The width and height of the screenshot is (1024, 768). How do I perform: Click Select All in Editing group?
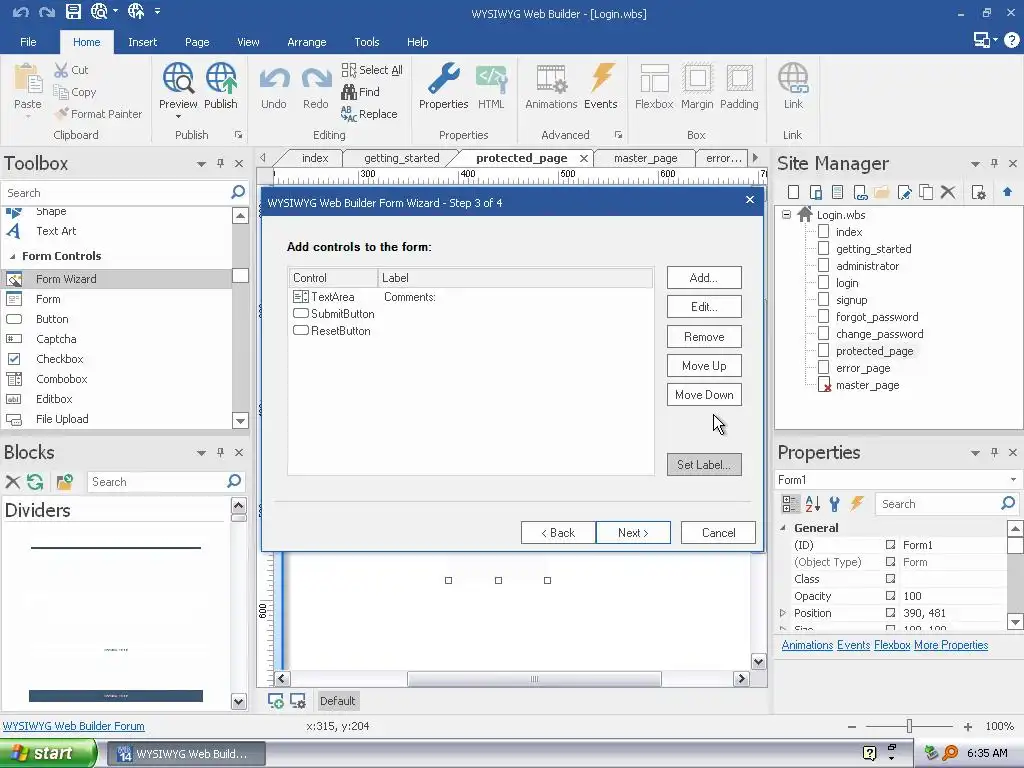click(372, 70)
